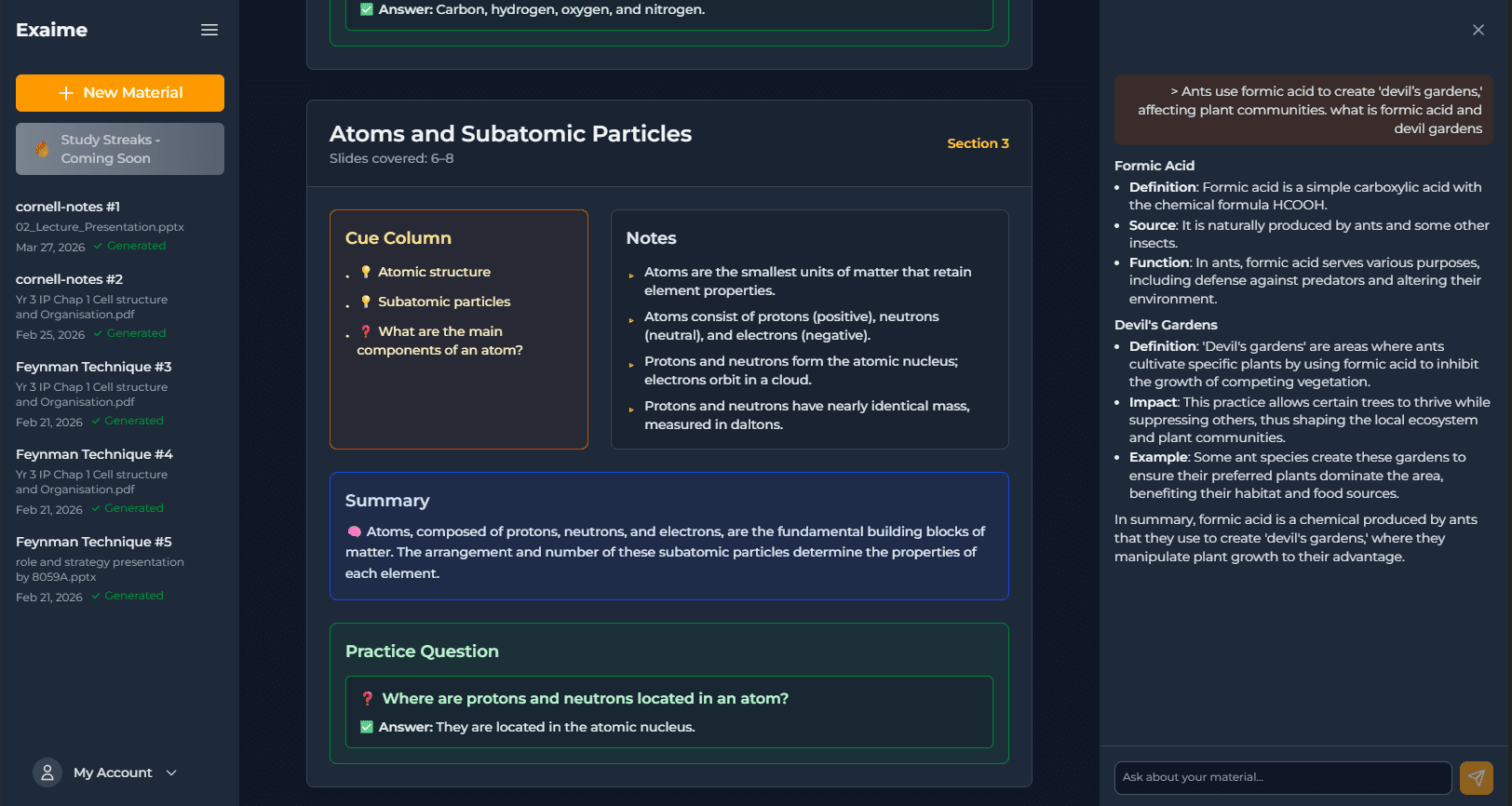Click question mark icon in Practice Question

click(x=368, y=698)
